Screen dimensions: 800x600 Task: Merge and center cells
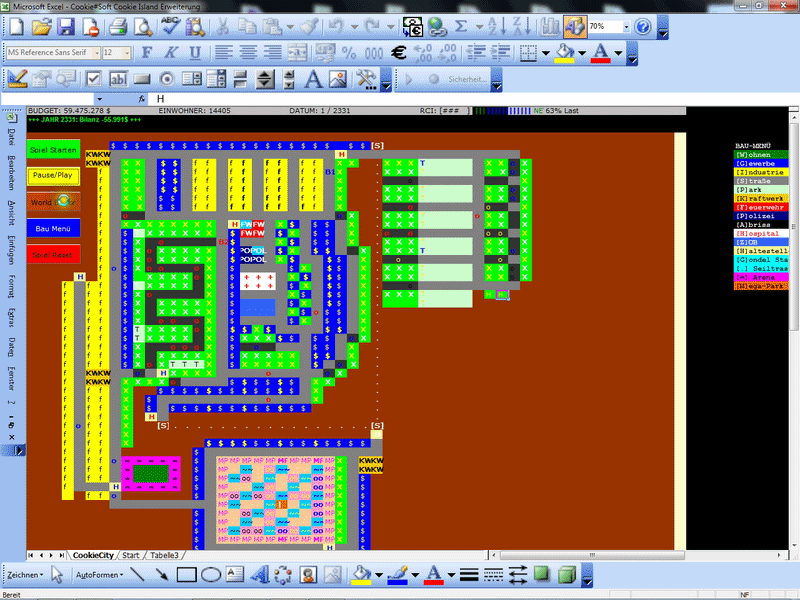(297, 52)
